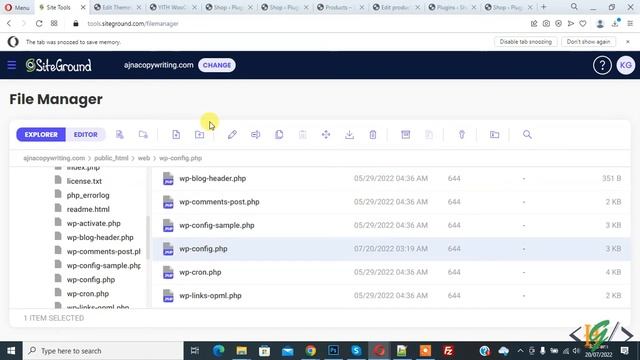The image size is (640, 360).
Task: Select wp-activate.php in folder tree
Action: coord(93,223)
